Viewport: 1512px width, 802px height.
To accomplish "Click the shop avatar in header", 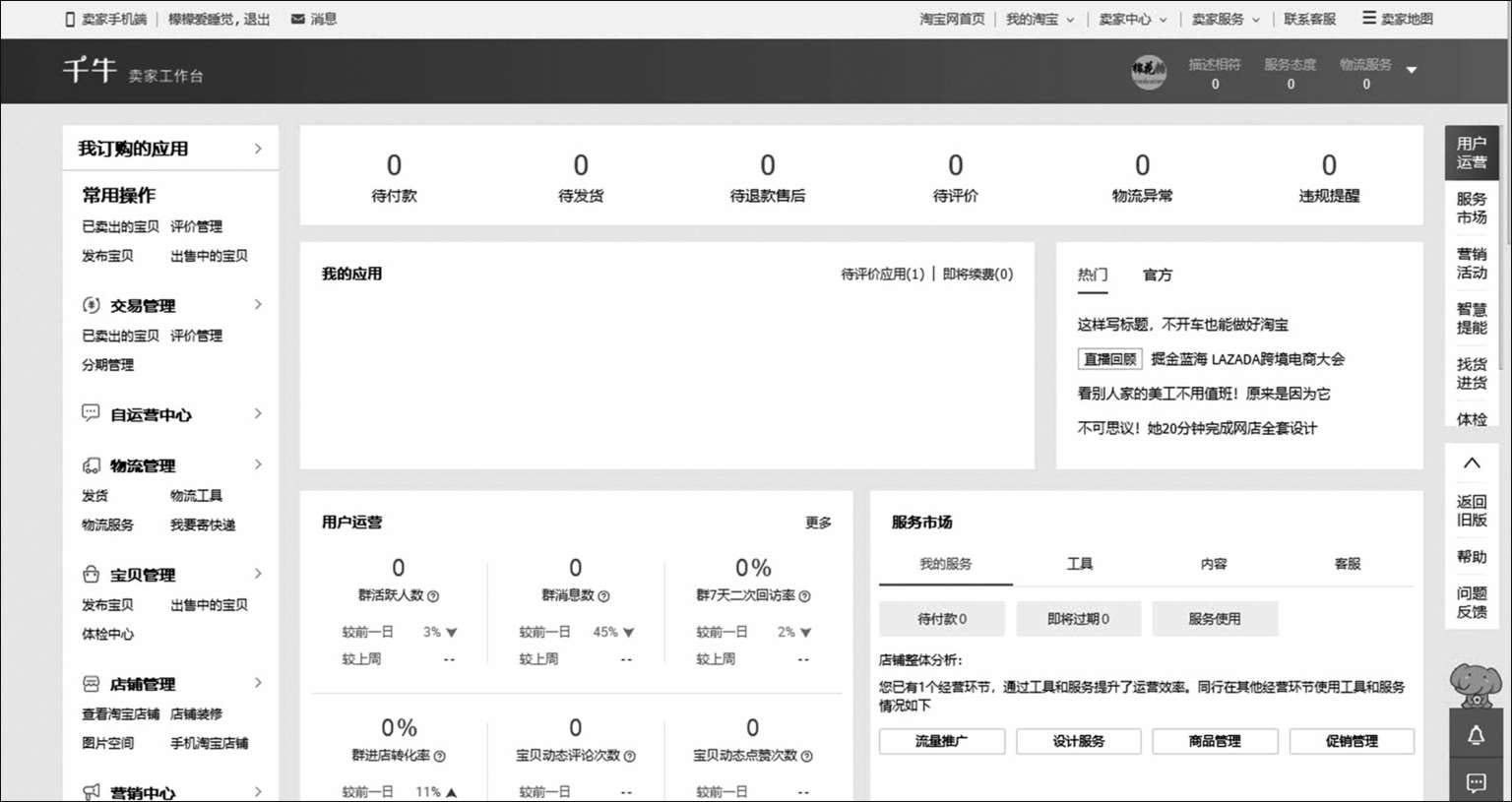I will pos(1148,72).
